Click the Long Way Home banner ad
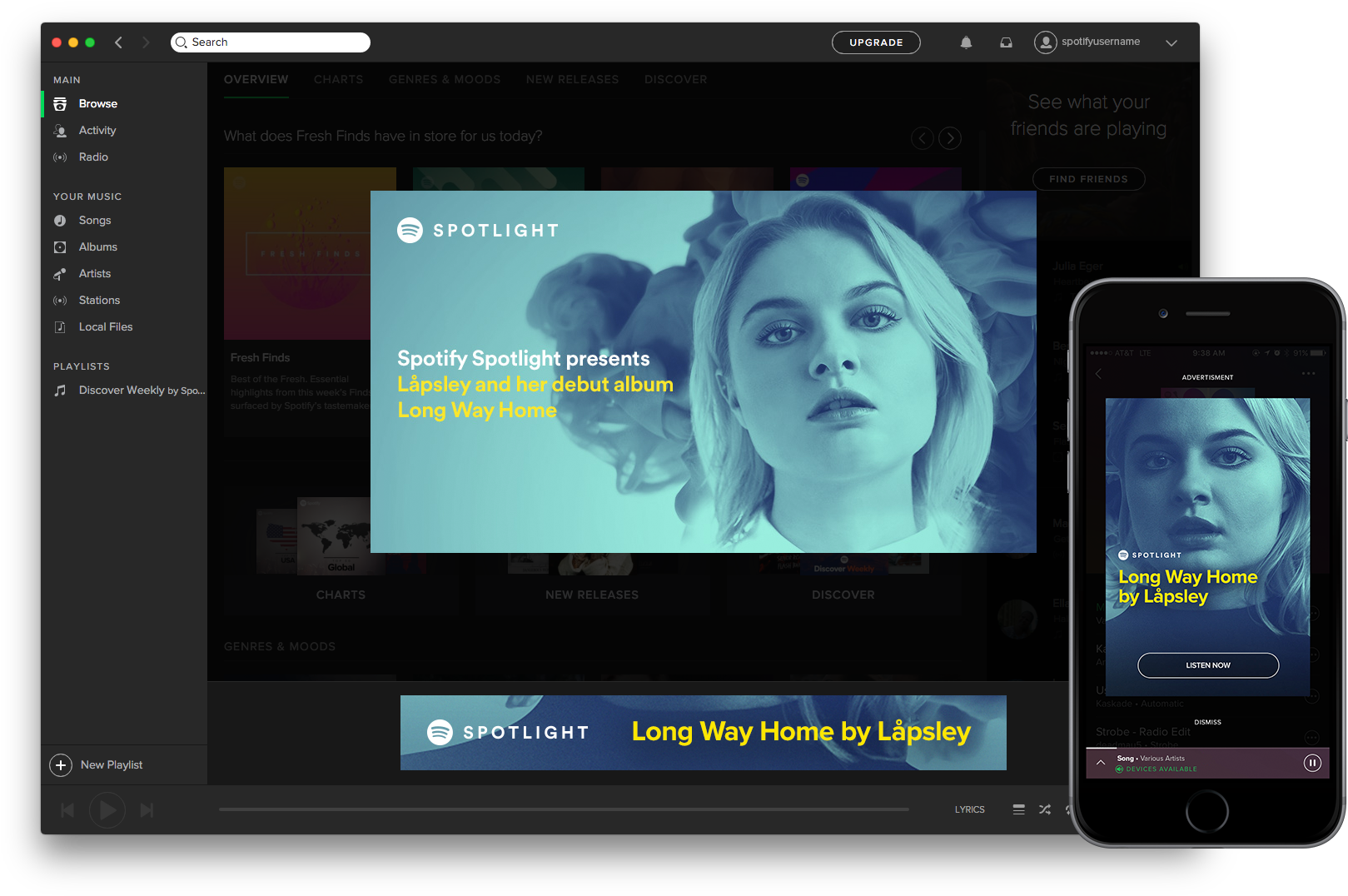 704,733
